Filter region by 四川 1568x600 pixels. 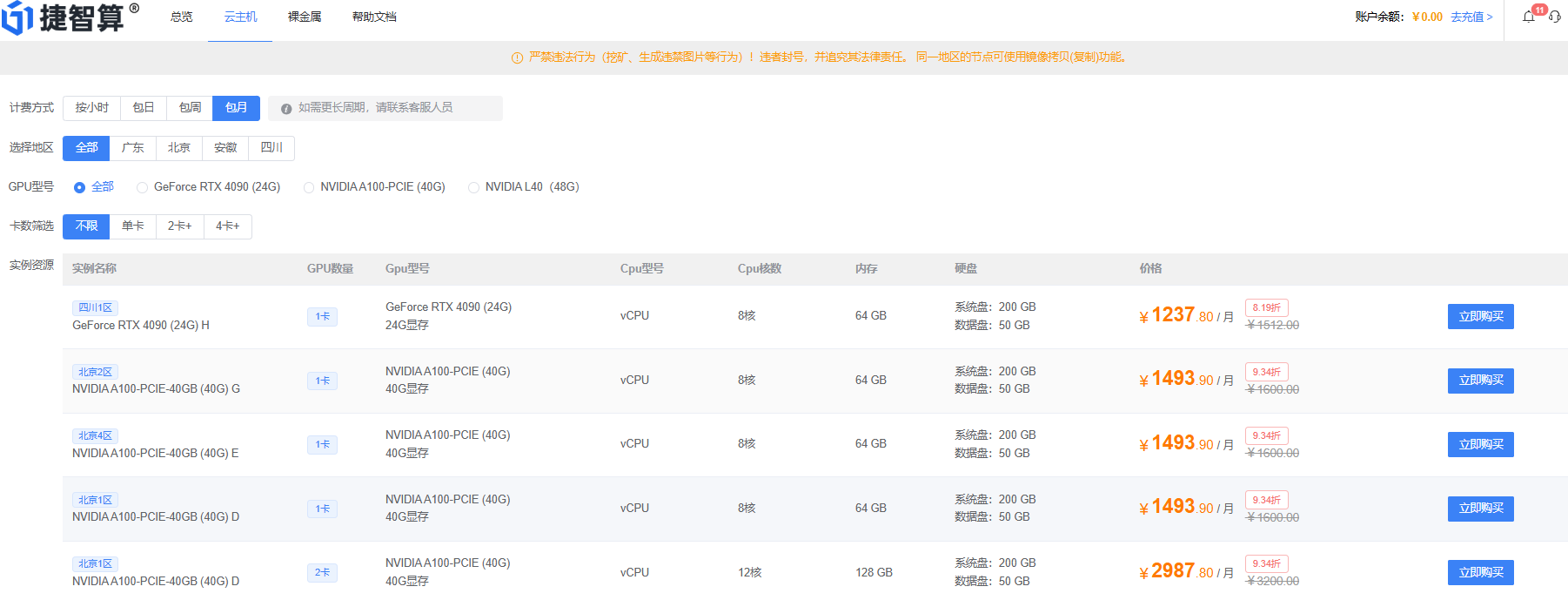[x=271, y=148]
